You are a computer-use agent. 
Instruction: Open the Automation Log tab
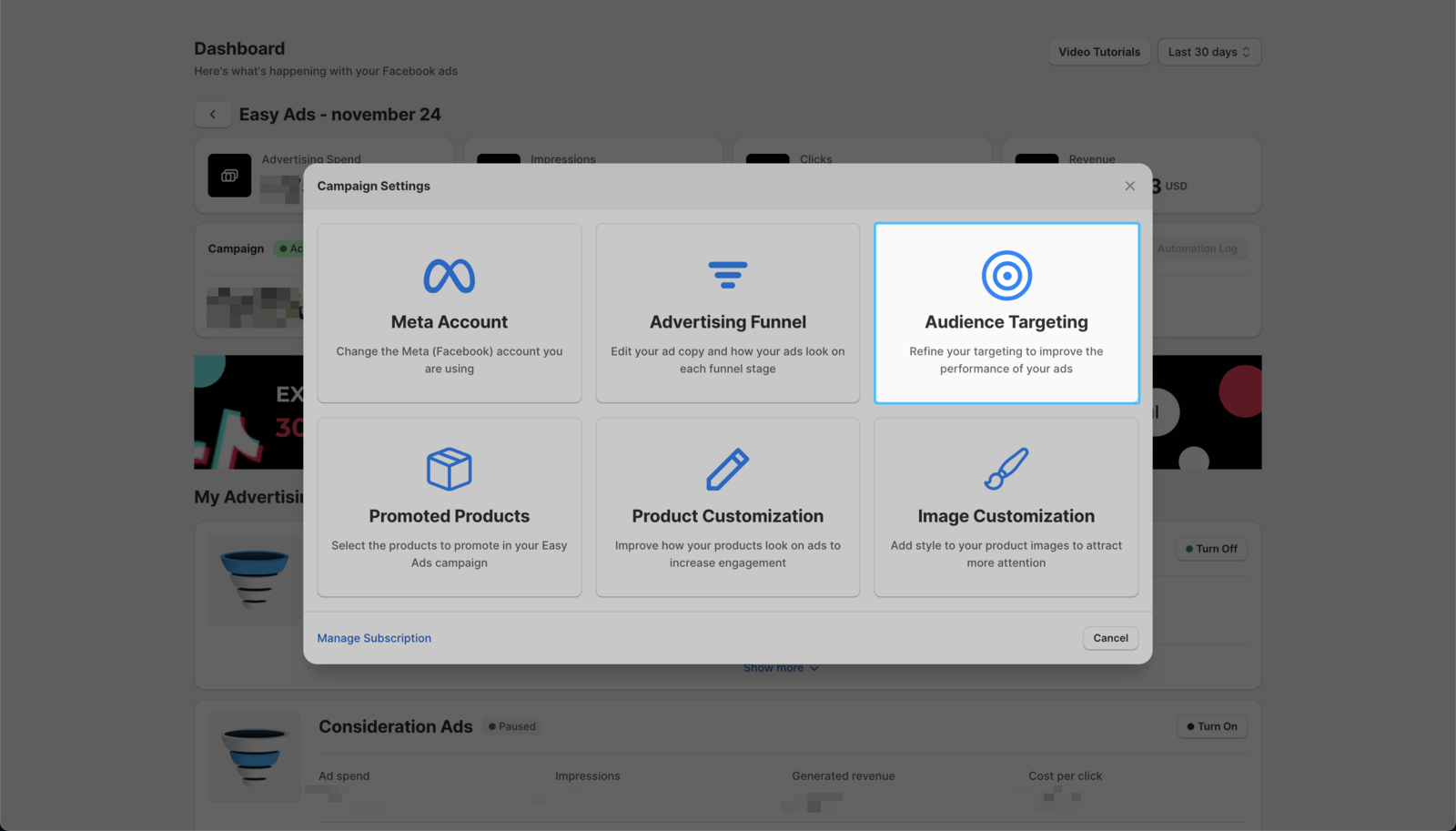[x=1197, y=248]
